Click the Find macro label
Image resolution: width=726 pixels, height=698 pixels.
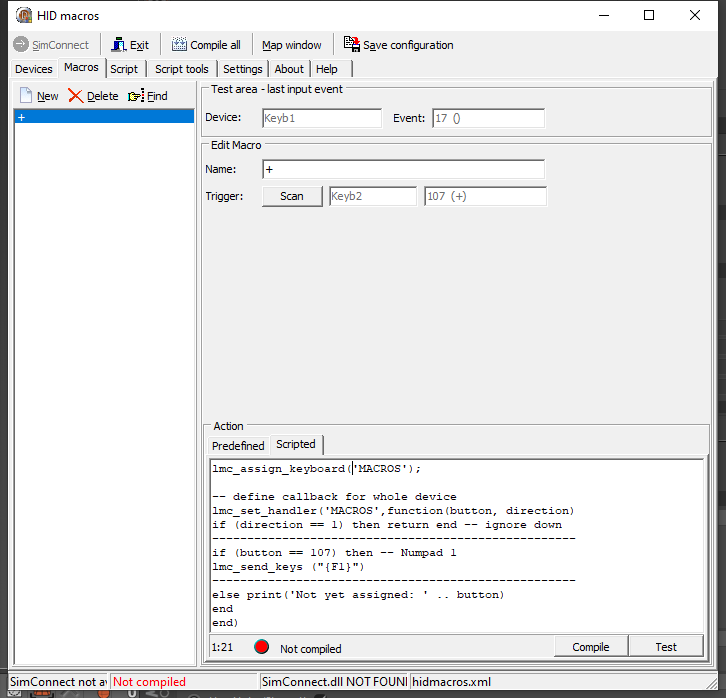[157, 96]
